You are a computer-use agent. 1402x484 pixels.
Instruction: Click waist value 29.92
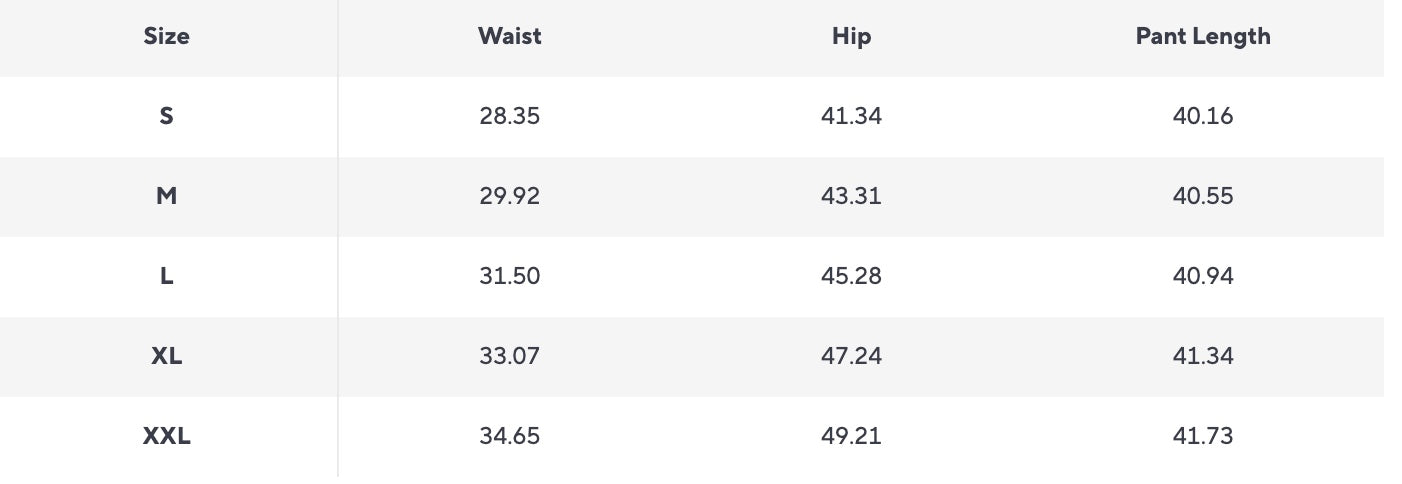[x=509, y=196]
